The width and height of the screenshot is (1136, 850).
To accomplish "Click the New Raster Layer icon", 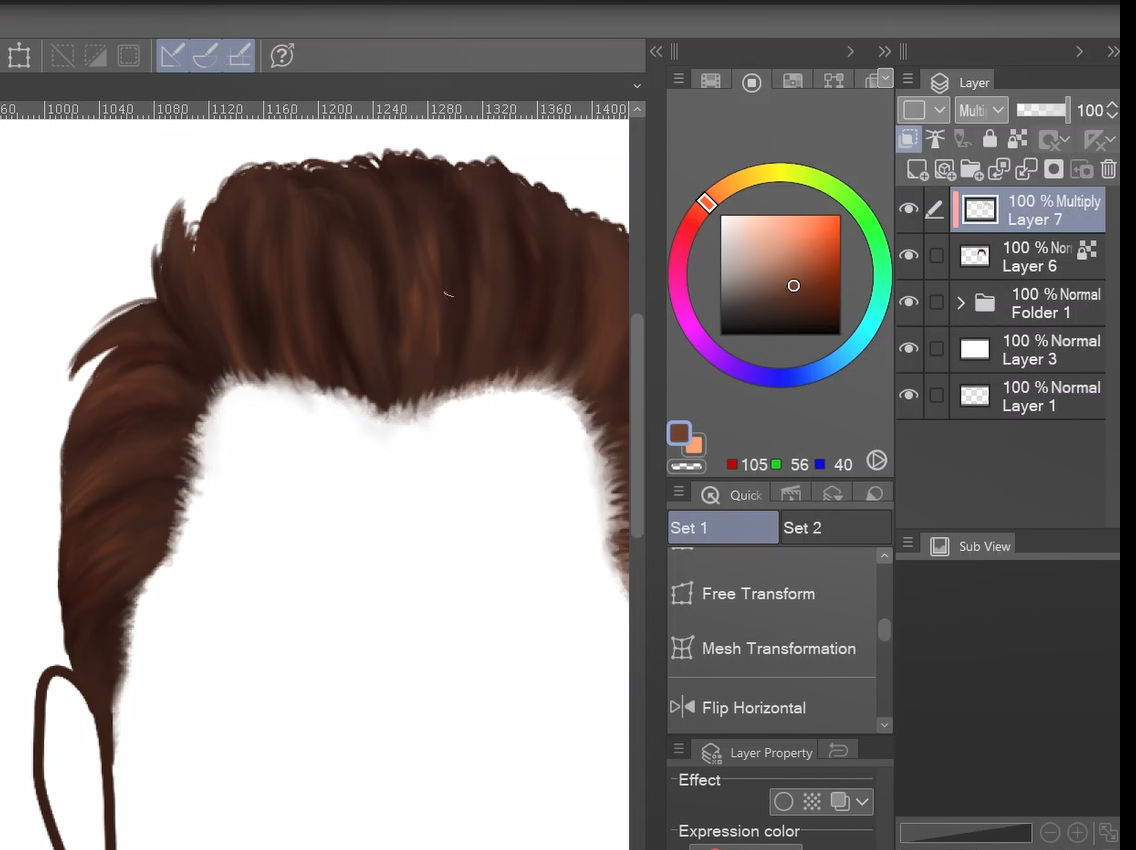I will click(x=917, y=170).
